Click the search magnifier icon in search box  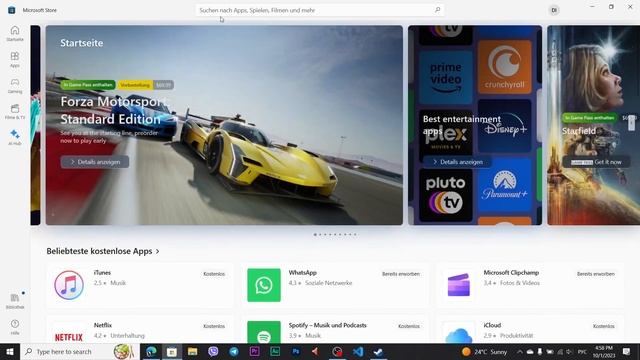438,10
